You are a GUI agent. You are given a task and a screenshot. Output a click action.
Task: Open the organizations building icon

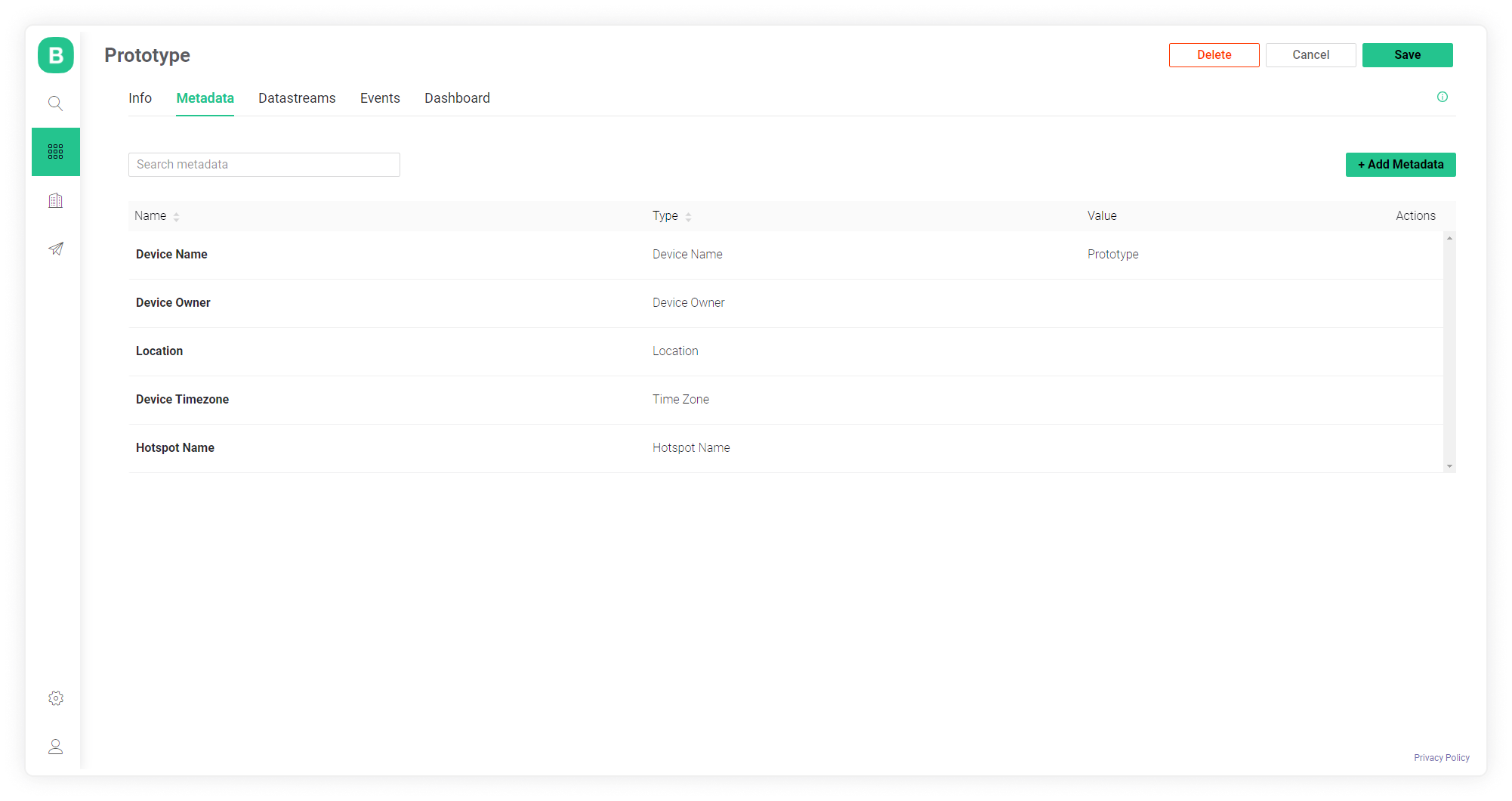click(56, 200)
